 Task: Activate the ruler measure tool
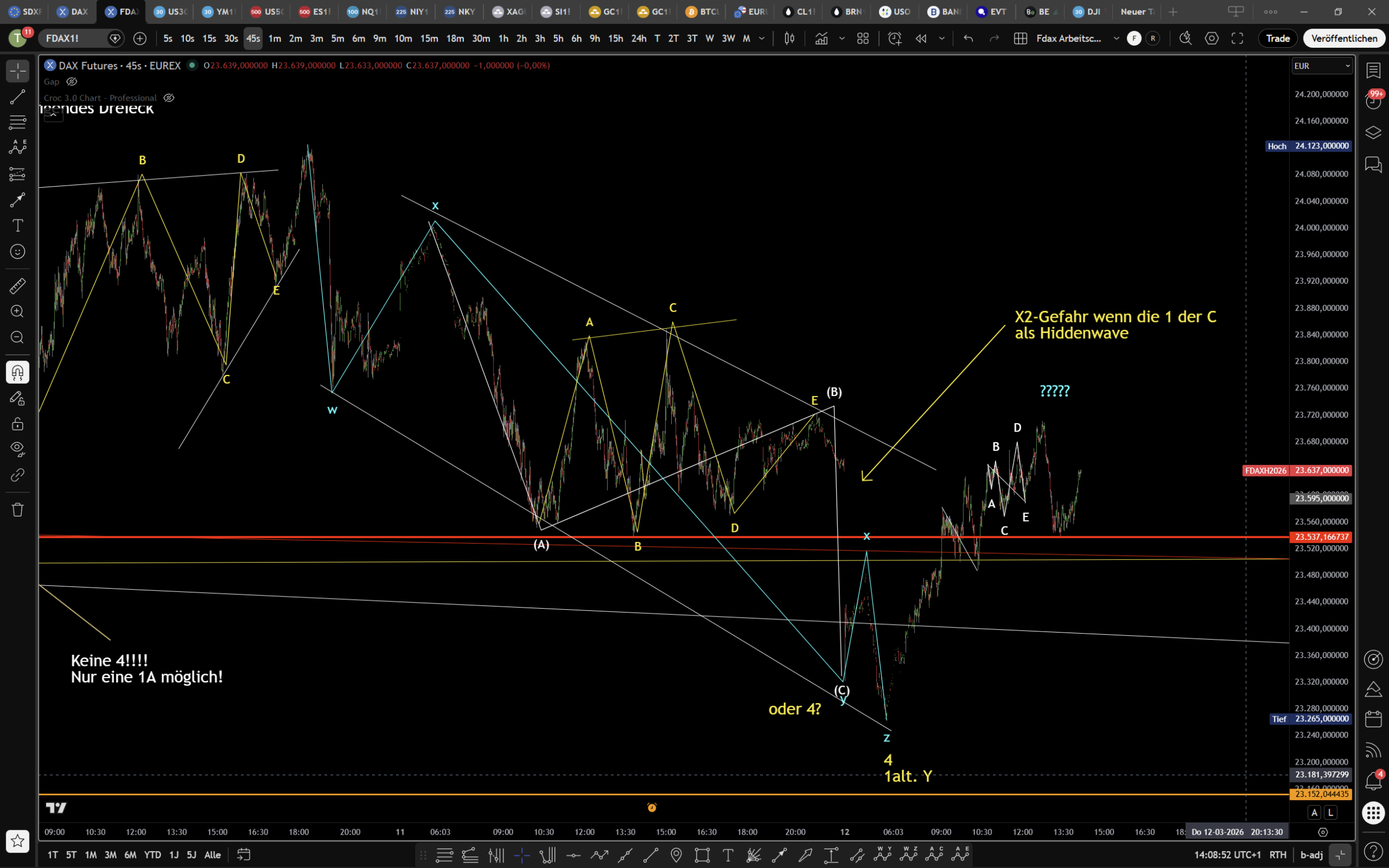(17, 285)
